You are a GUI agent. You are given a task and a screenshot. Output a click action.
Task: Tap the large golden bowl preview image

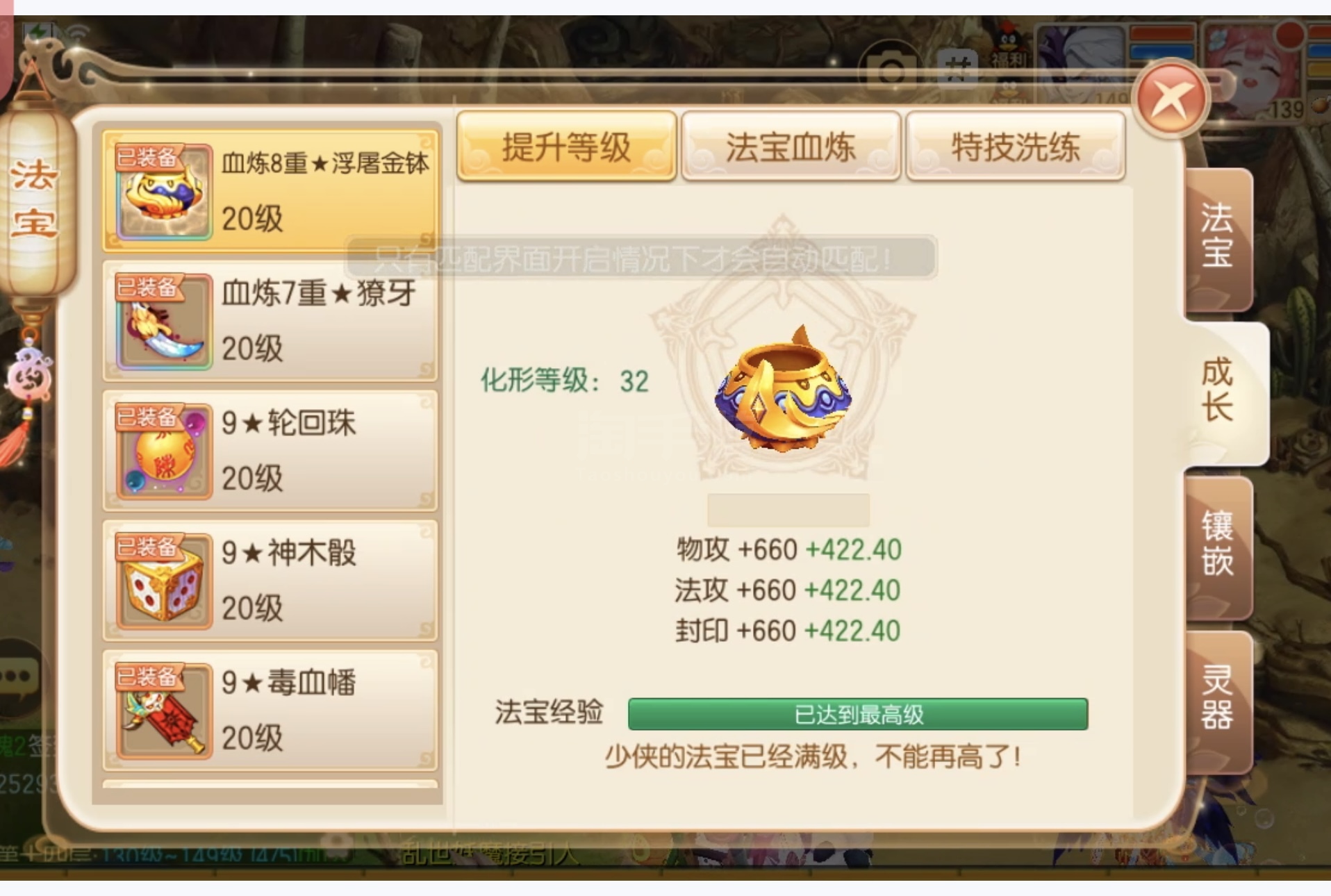pyautogui.click(x=784, y=390)
